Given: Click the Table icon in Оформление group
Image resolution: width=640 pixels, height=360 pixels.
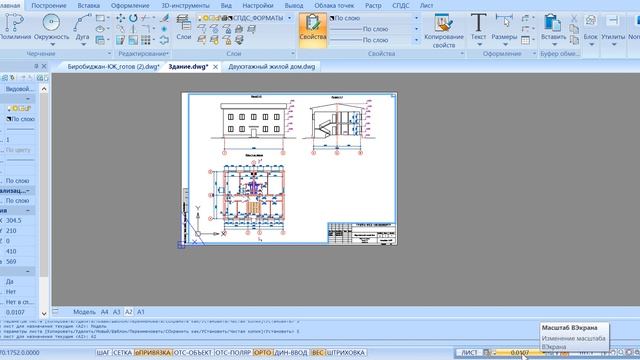Looking at the screenshot, I should coord(526,40).
